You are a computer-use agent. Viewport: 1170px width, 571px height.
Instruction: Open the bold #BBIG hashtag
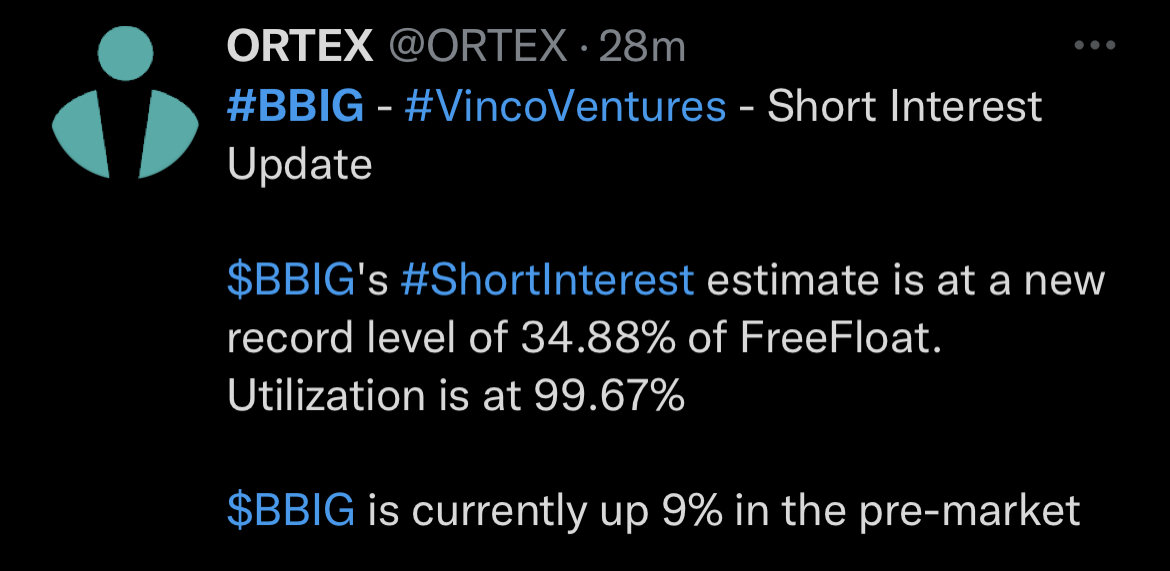(295, 107)
